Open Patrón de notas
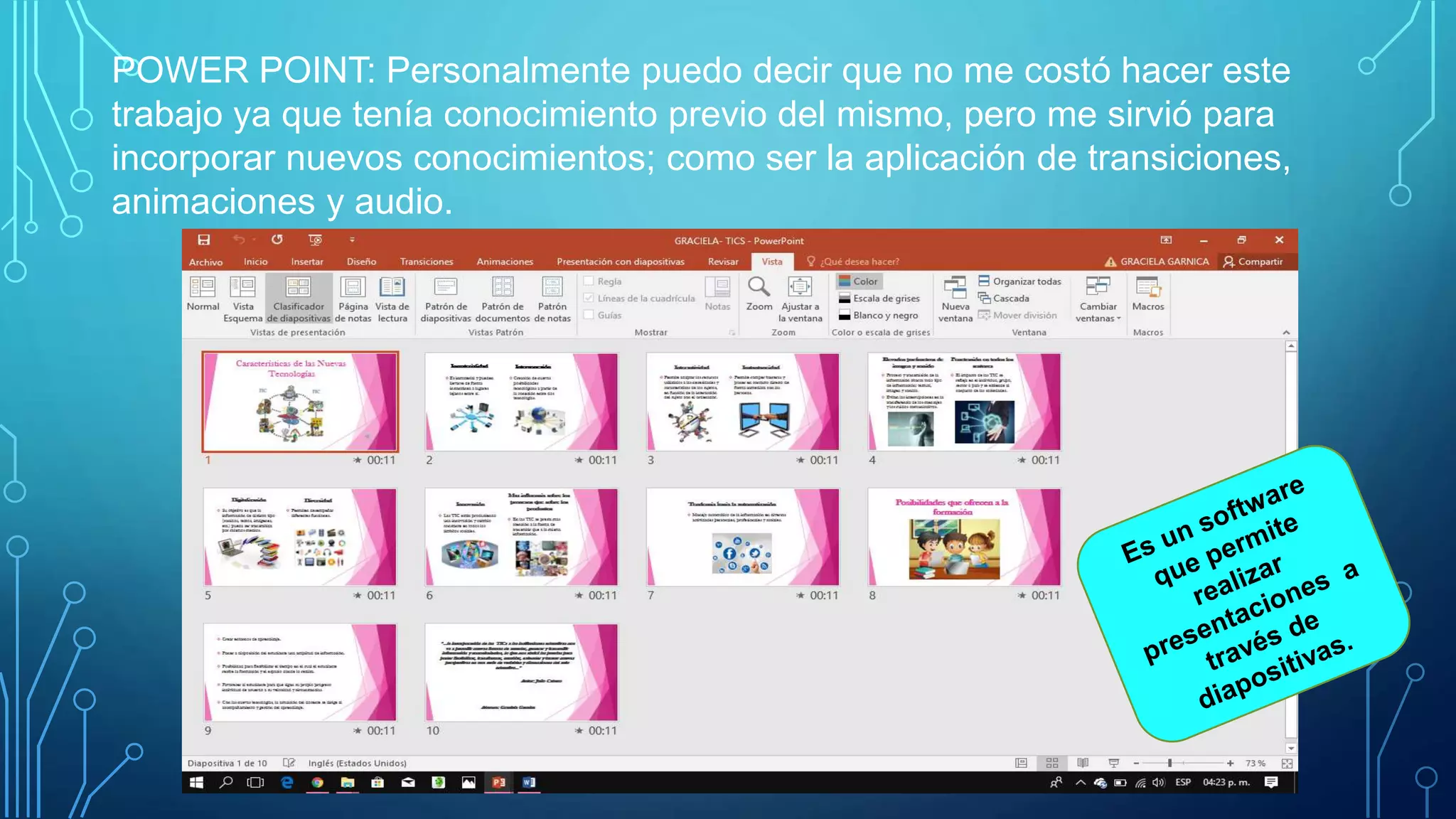Image resolution: width=1456 pixels, height=819 pixels. tap(552, 299)
